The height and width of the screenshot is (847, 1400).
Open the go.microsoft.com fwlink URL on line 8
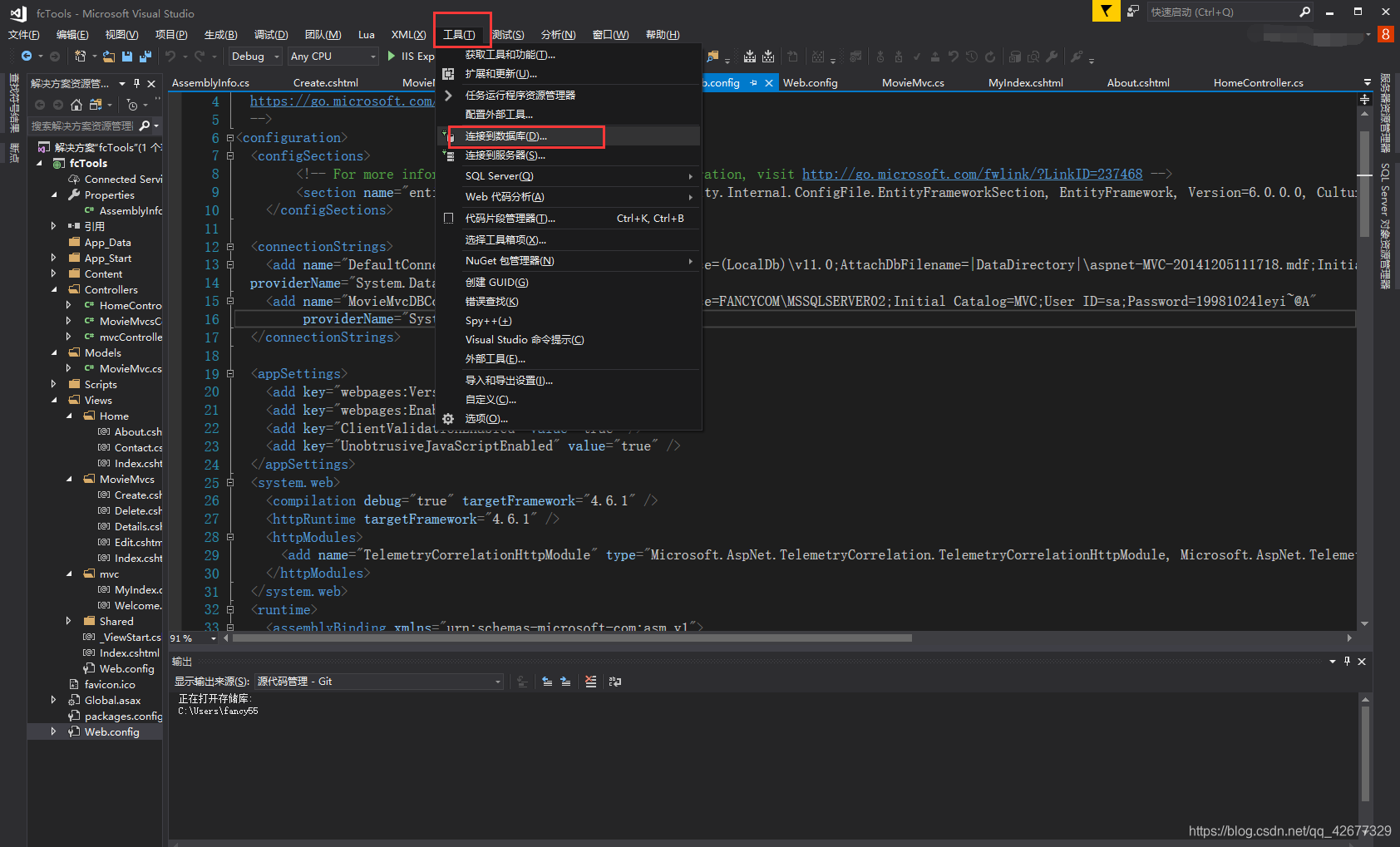click(x=972, y=175)
